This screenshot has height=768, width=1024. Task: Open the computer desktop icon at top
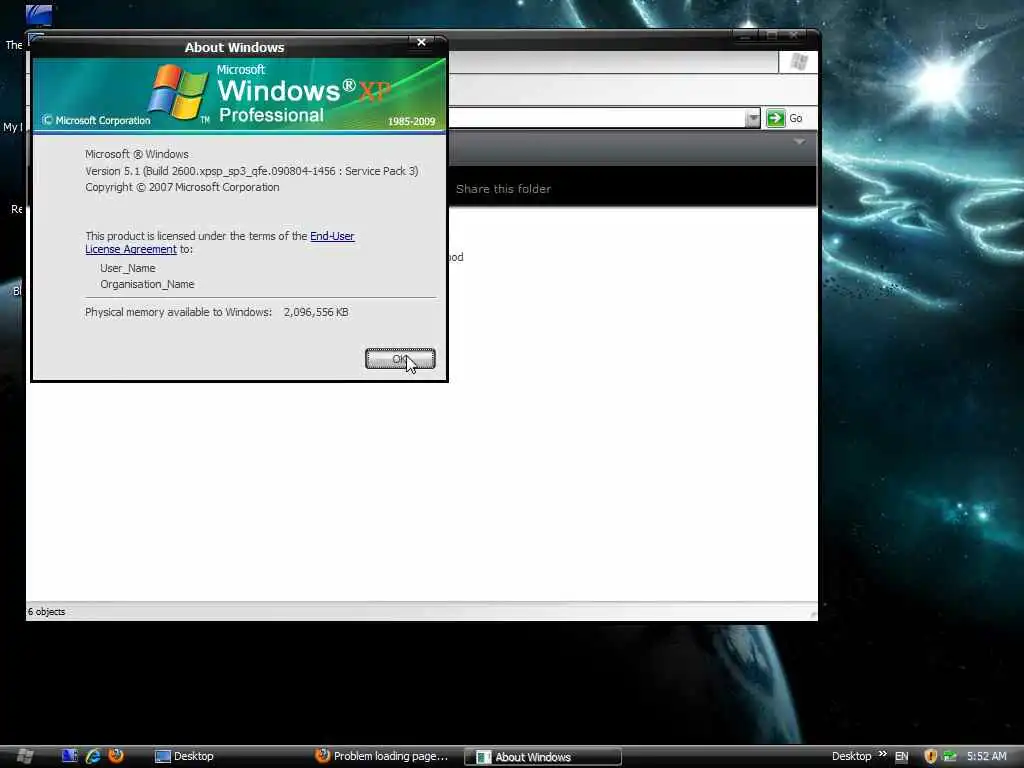pyautogui.click(x=39, y=14)
